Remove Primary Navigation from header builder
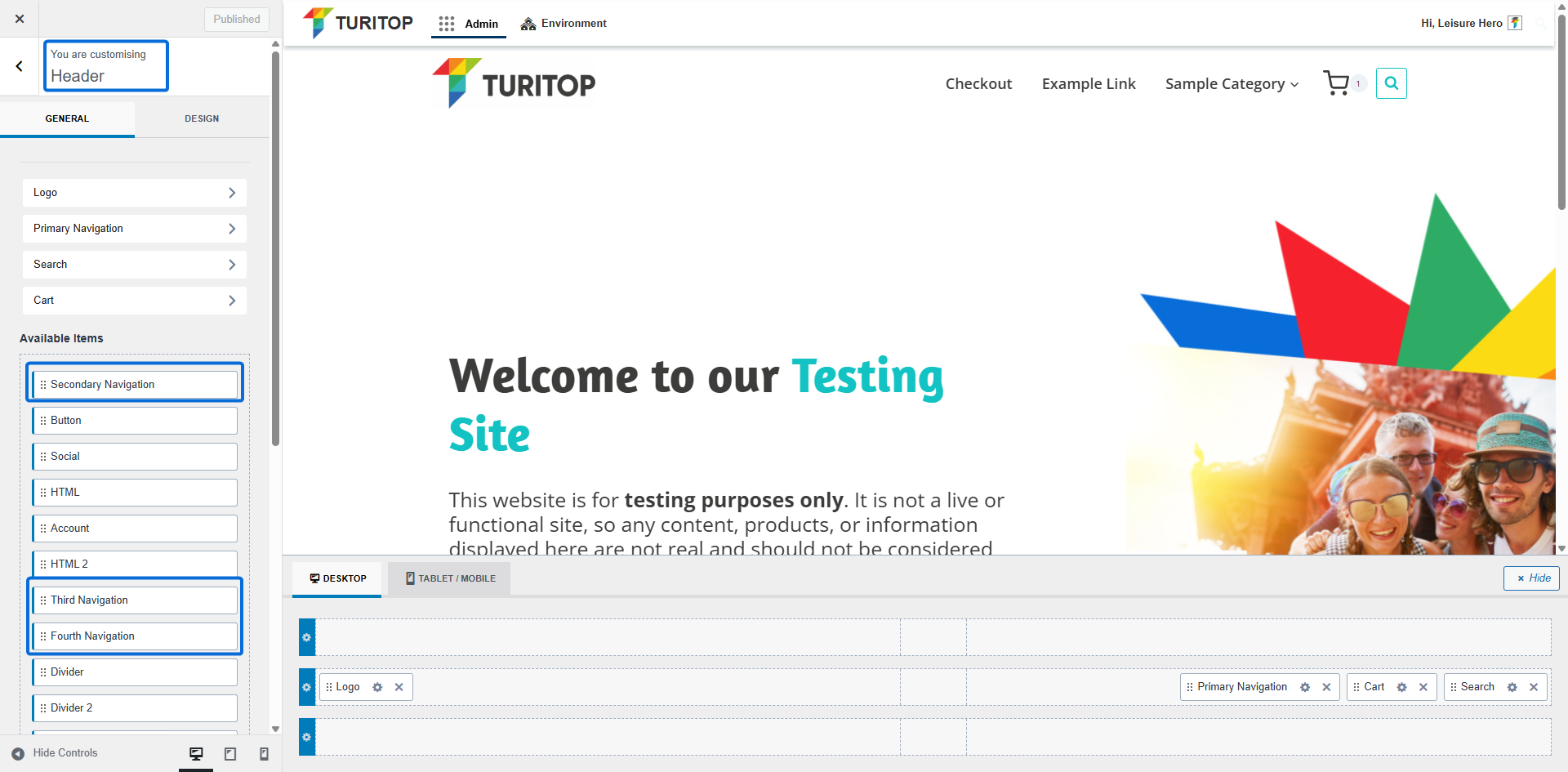The height and width of the screenshot is (772, 1568). [1326, 687]
